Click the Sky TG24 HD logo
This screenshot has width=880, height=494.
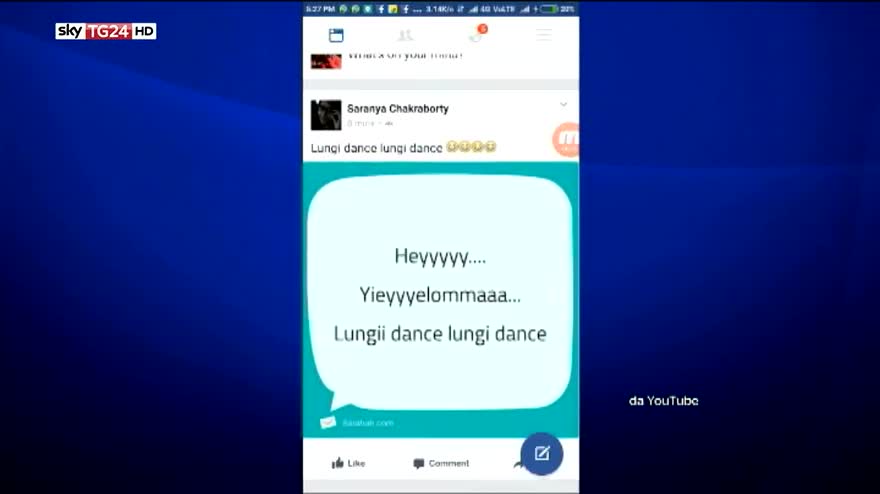(105, 31)
